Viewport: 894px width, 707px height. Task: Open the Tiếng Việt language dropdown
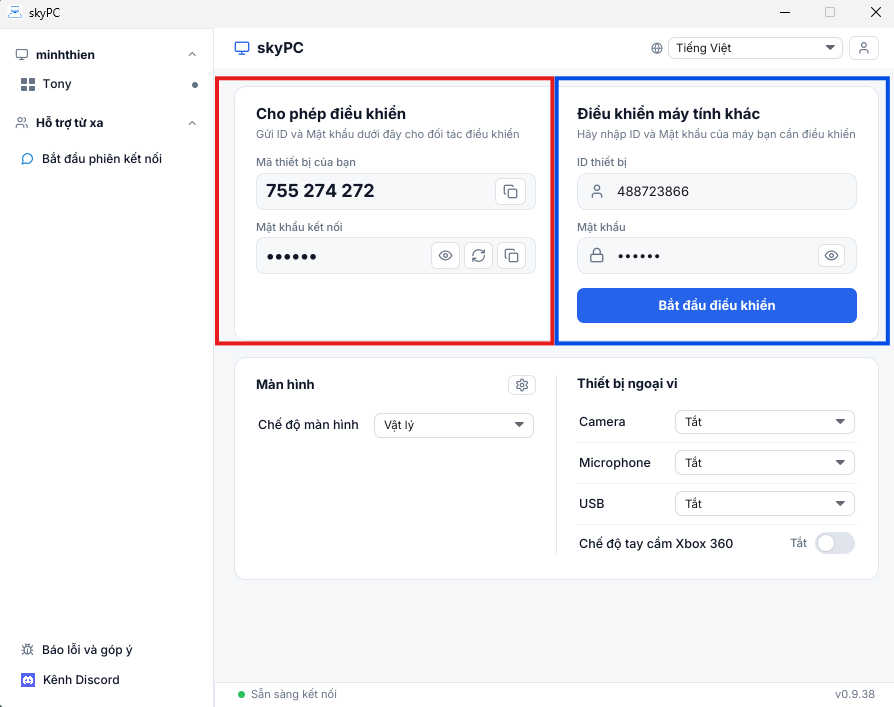(x=755, y=48)
